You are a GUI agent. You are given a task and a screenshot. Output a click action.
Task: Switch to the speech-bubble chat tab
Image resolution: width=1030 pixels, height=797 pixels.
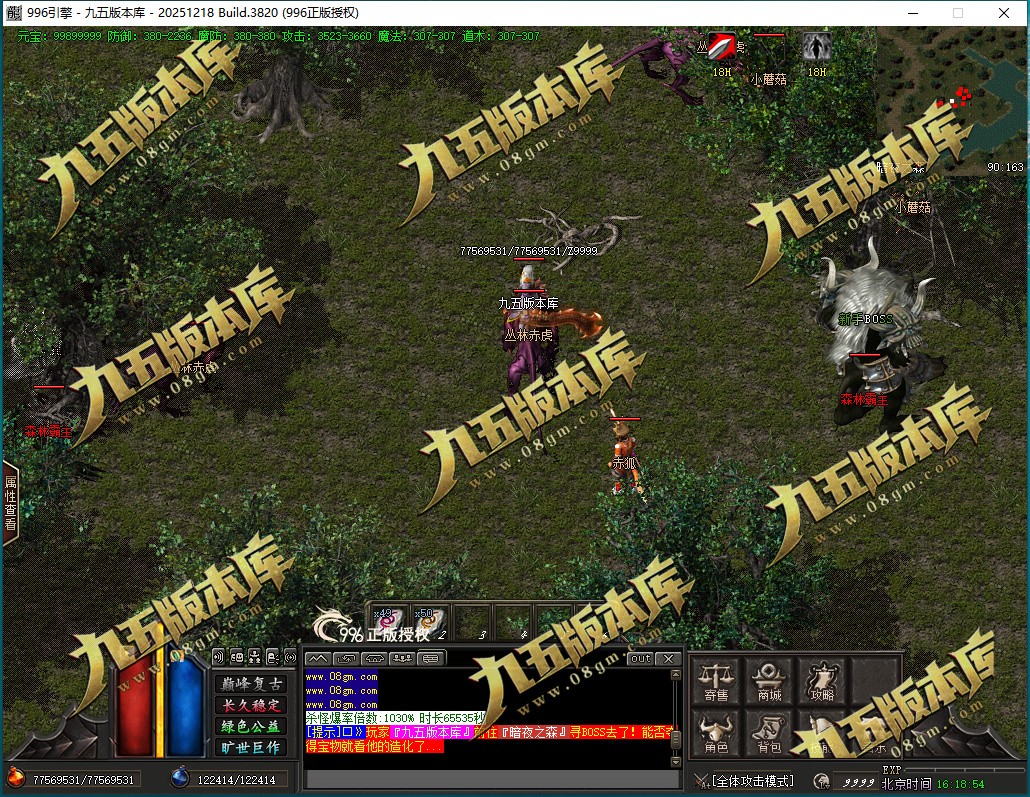[x=430, y=658]
